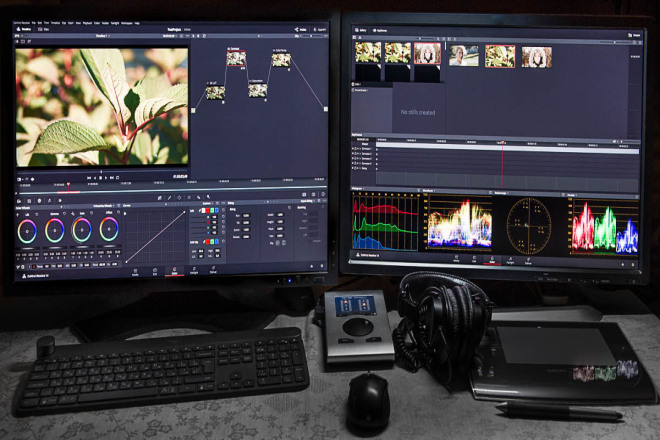Toggle the blue channel button in Curves
This screenshot has width=660, height=440.
(217, 210)
